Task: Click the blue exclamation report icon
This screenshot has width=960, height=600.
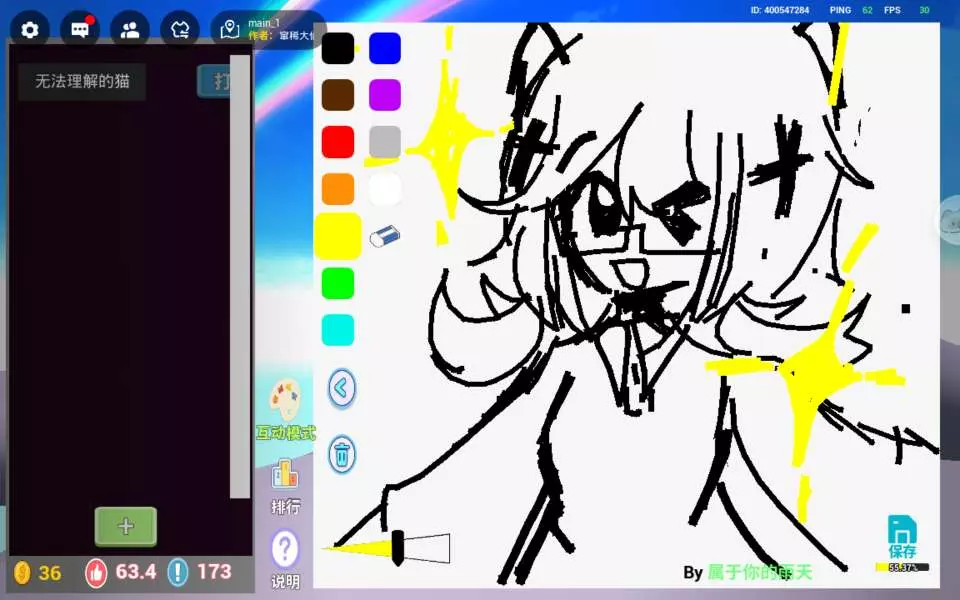Action: pyautogui.click(x=178, y=572)
